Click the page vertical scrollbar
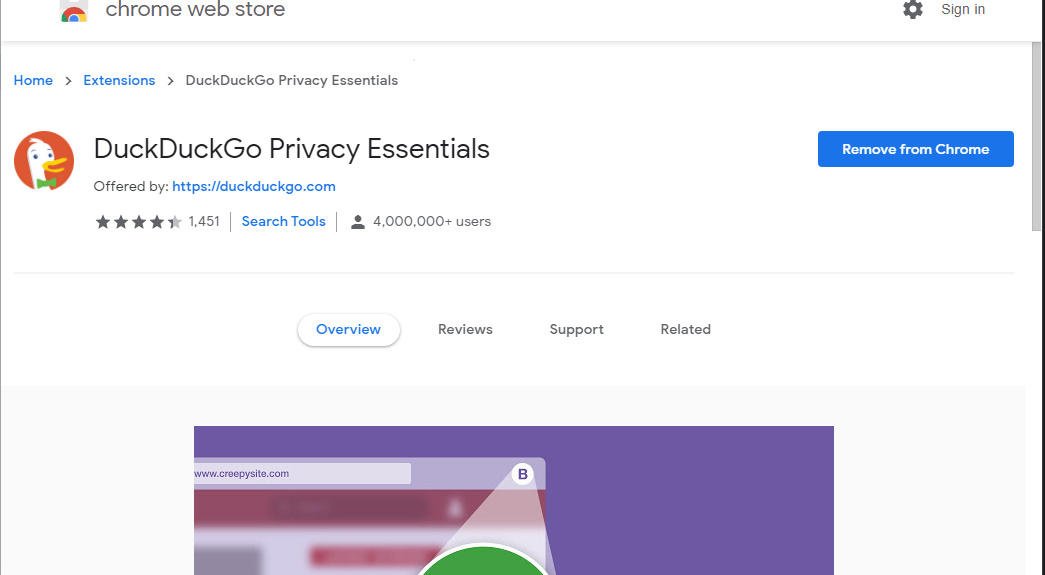This screenshot has height=575, width=1045. (x=1037, y=140)
